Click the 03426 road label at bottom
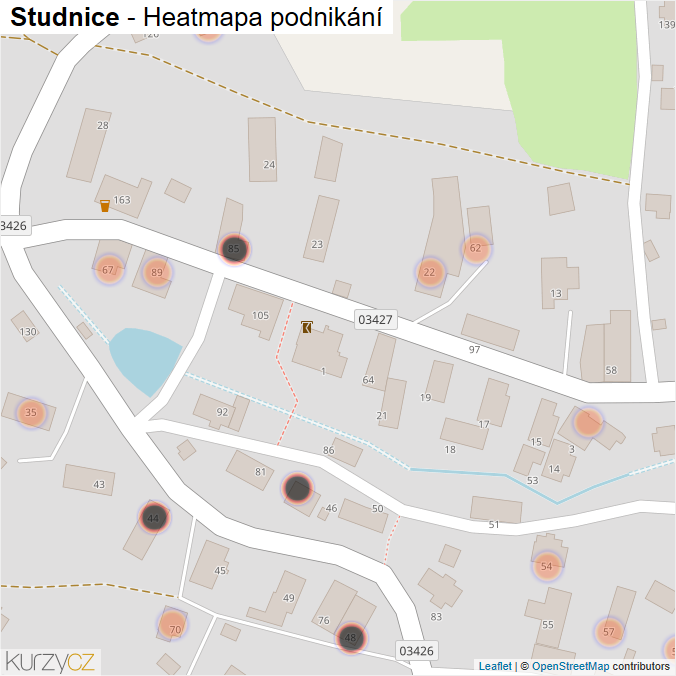The width and height of the screenshot is (676, 676). pyautogui.click(x=416, y=651)
